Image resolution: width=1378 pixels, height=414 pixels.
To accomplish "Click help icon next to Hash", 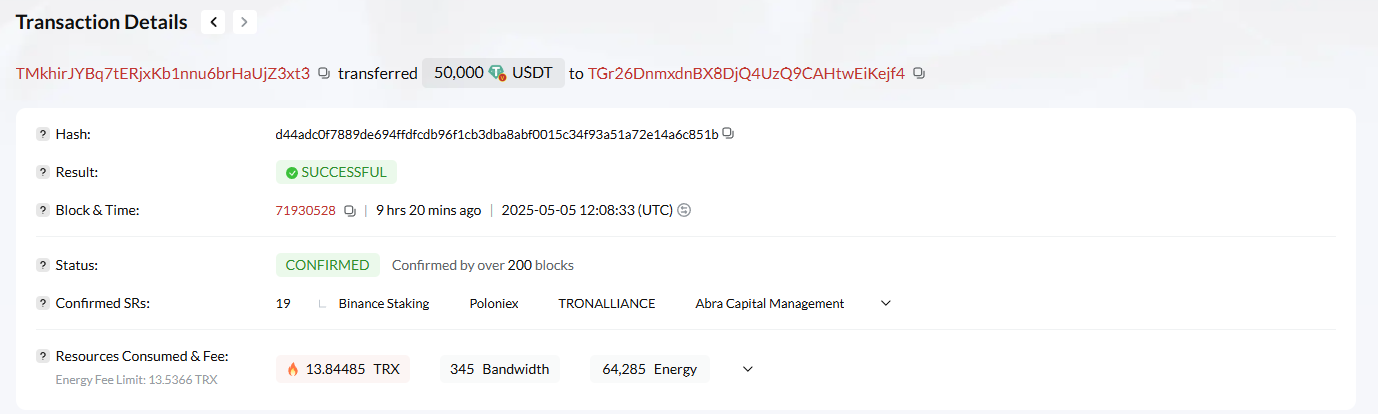I will coord(43,134).
